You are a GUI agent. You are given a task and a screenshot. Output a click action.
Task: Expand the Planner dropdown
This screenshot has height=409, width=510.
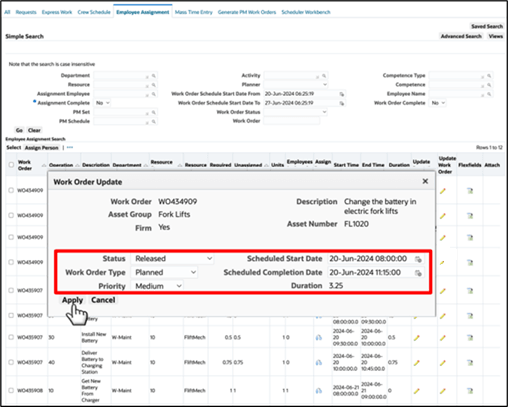(295, 85)
